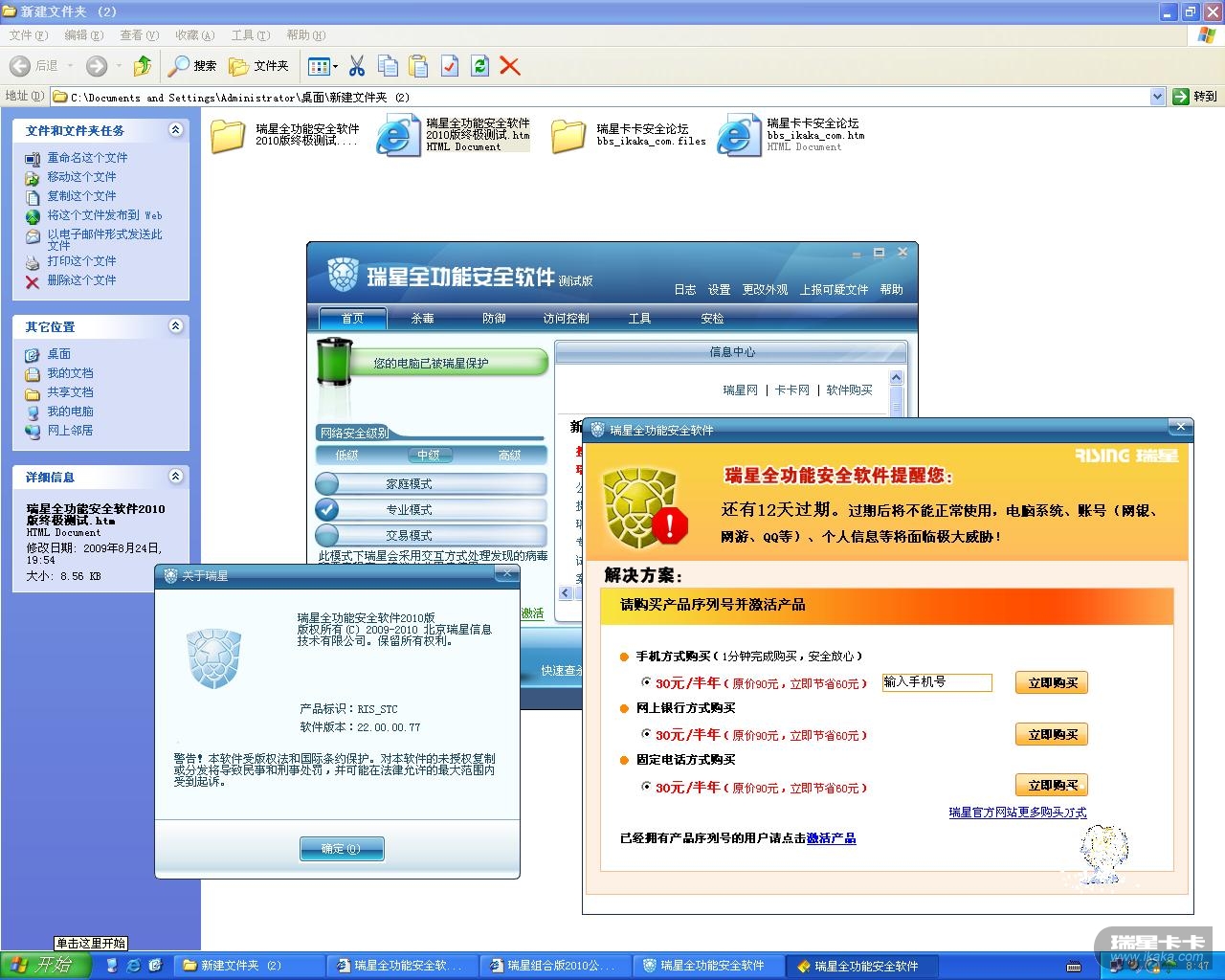Open the address bar dropdown arrow
1225x980 pixels.
(x=1157, y=97)
